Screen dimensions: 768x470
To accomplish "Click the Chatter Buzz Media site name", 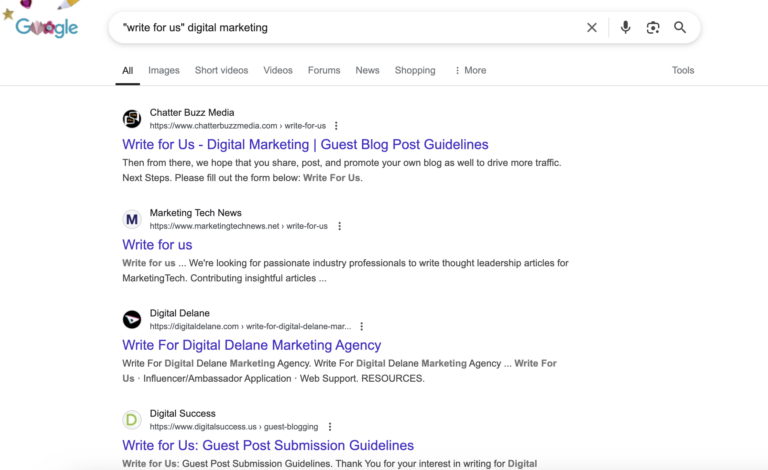I will [x=192, y=113].
